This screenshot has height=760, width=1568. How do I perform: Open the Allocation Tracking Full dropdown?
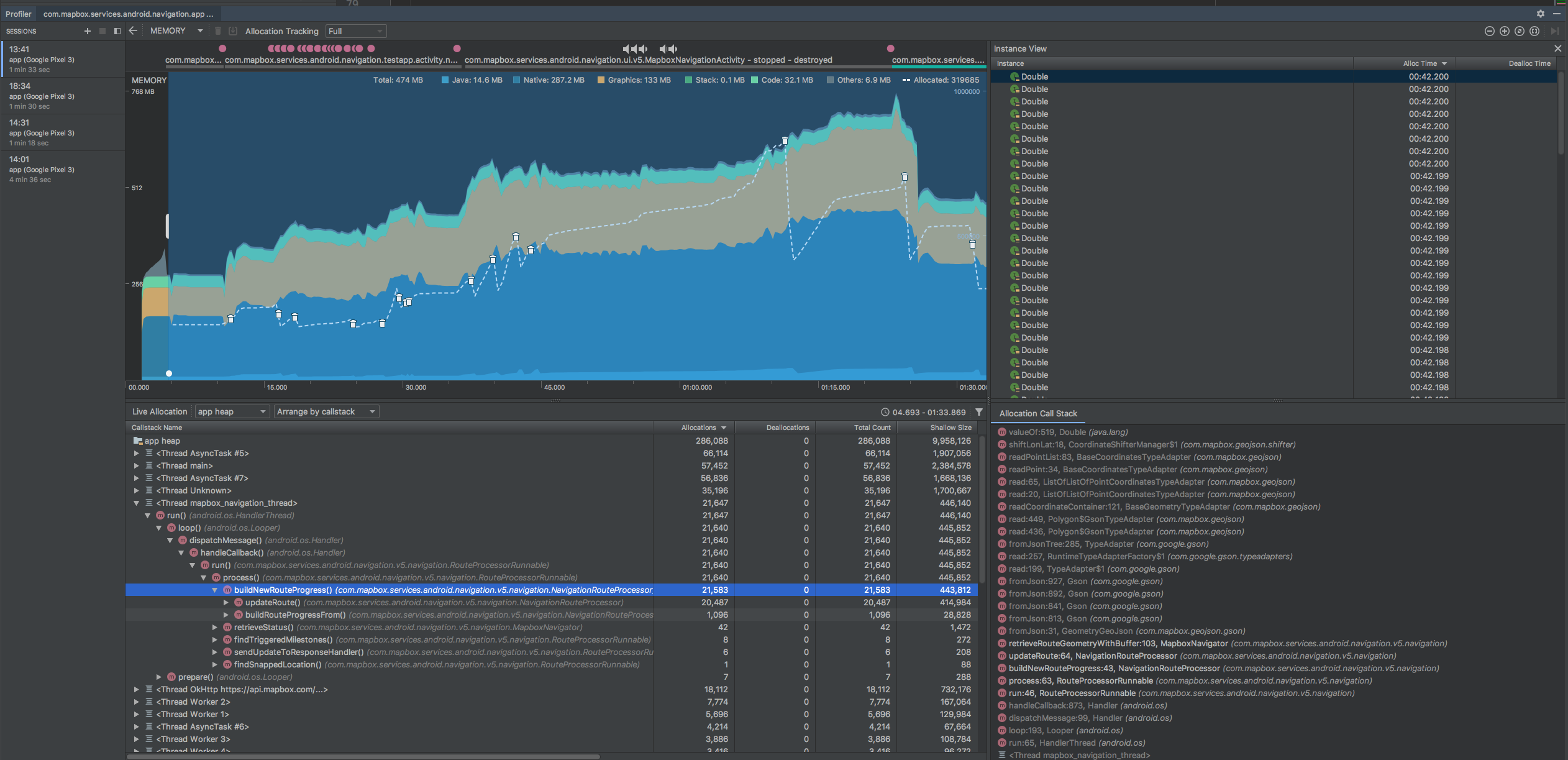356,31
